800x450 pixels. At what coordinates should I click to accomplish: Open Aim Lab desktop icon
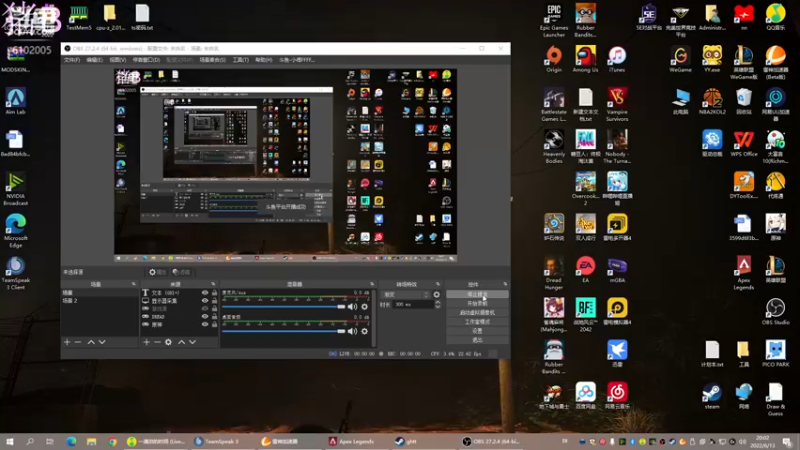click(x=15, y=101)
